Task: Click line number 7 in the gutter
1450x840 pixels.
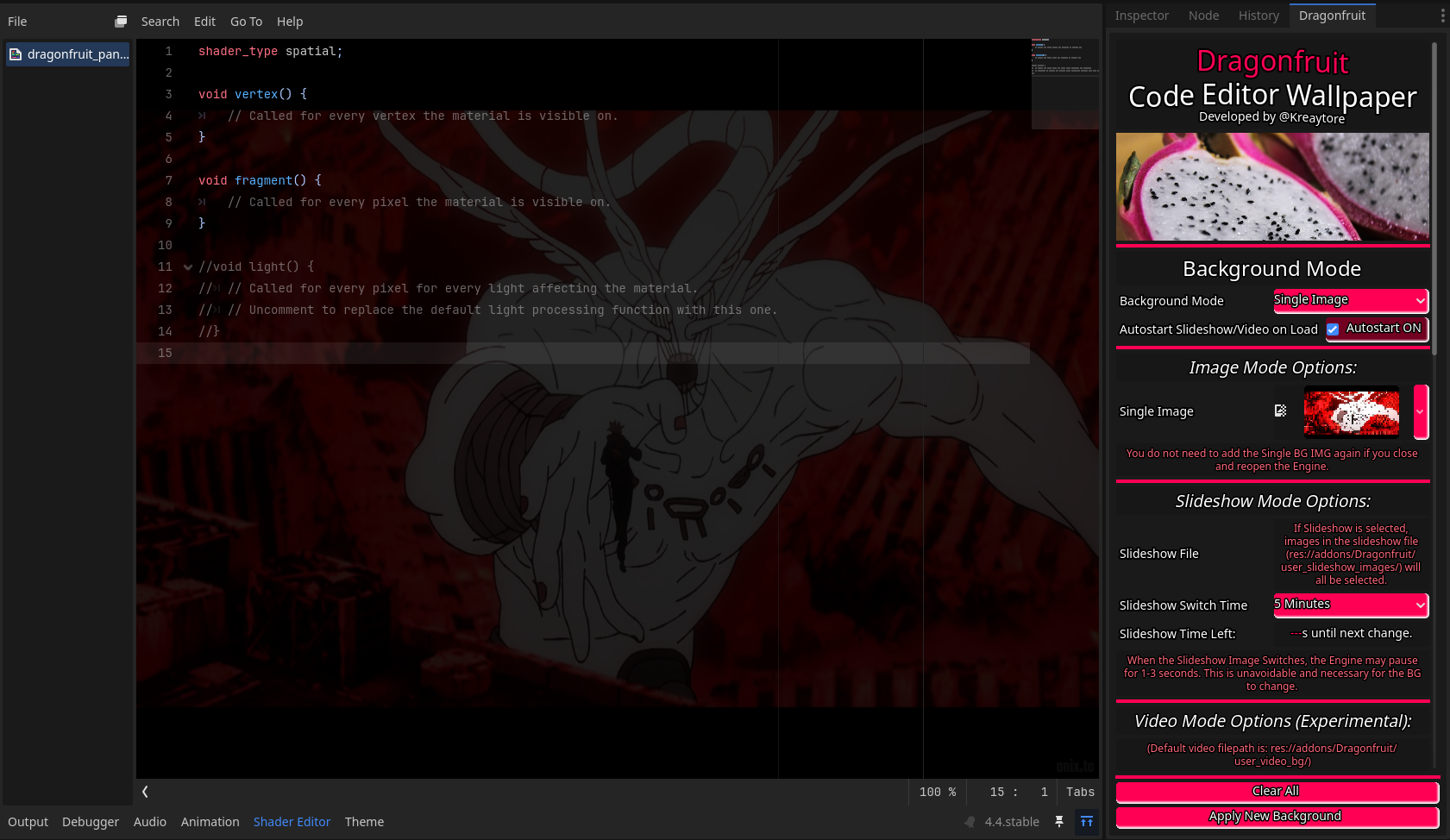Action: pos(169,180)
